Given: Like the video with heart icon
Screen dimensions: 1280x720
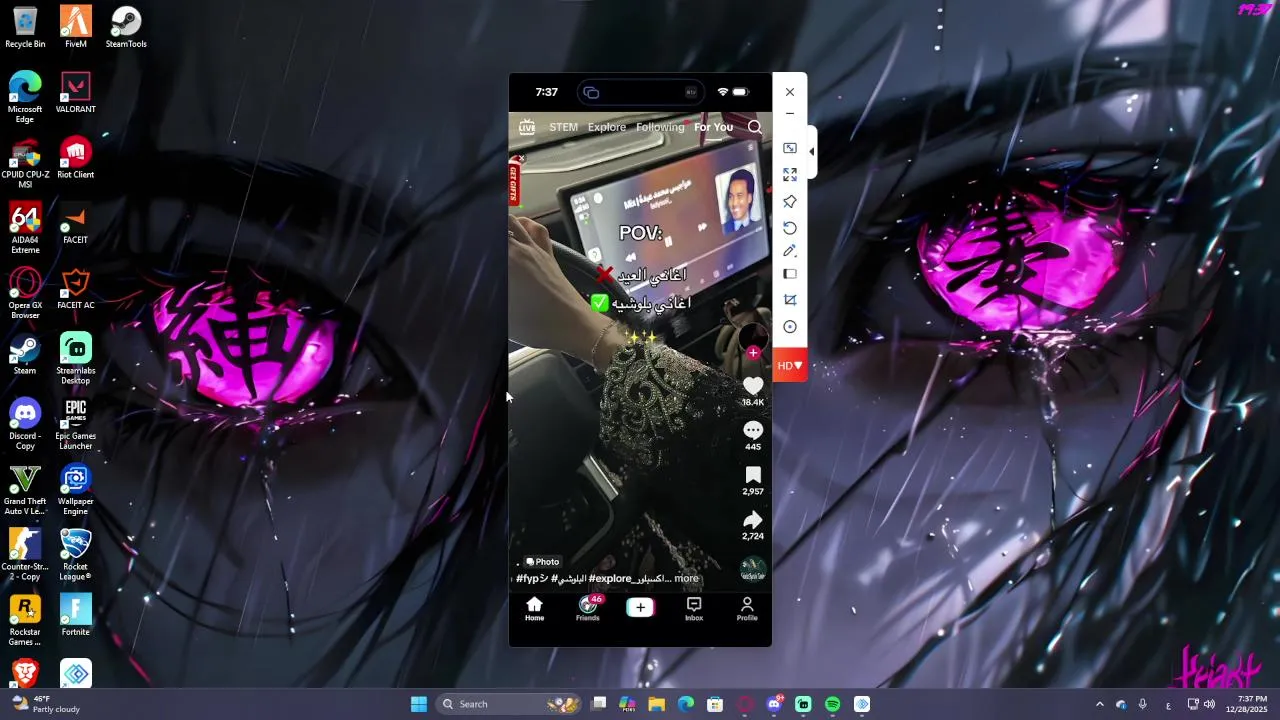Looking at the screenshot, I should [x=753, y=386].
